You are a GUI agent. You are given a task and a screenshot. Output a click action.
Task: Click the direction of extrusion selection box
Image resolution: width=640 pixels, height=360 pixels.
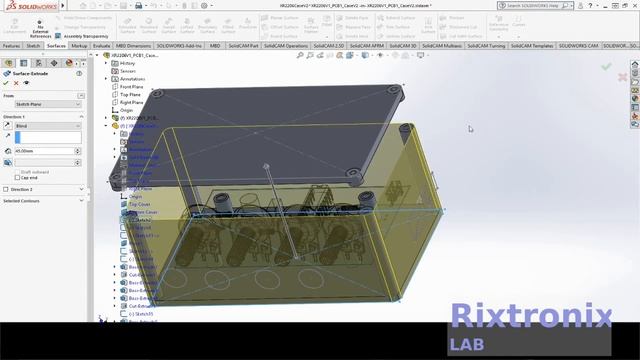pyautogui.click(x=48, y=137)
